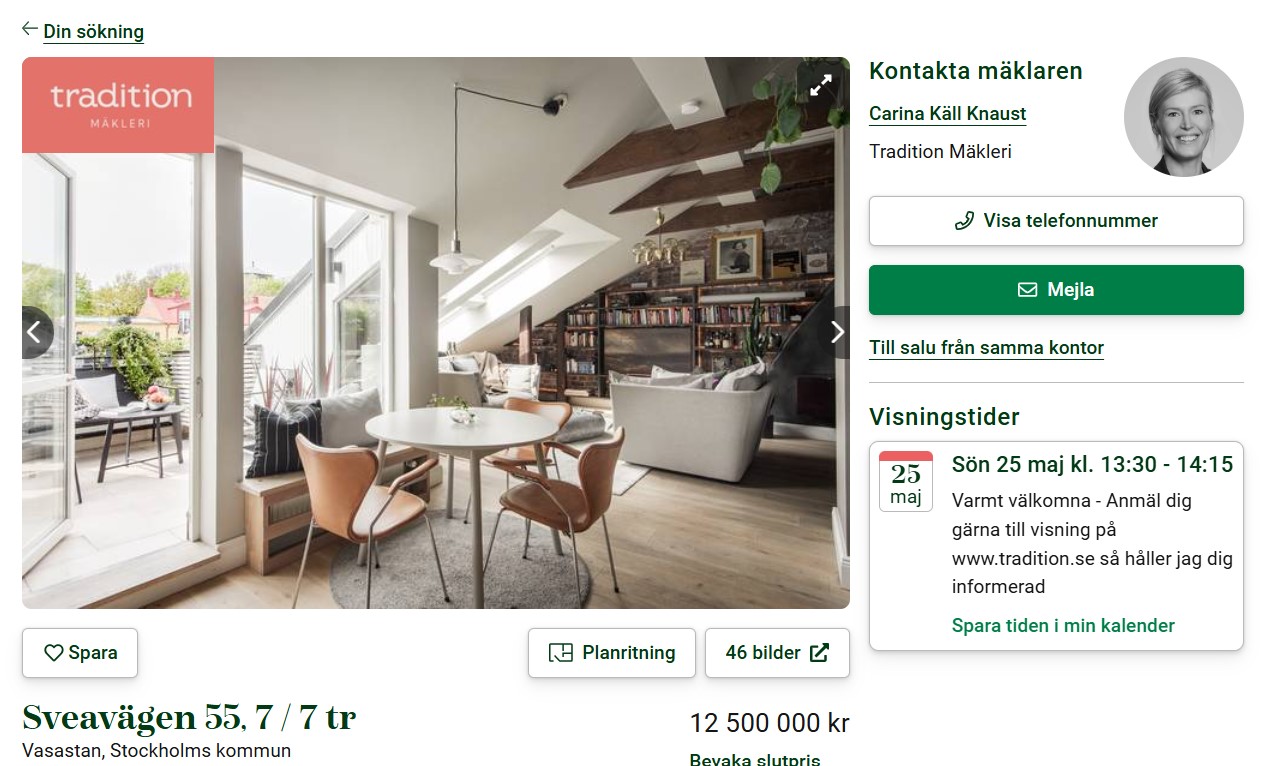The height and width of the screenshot is (766, 1276).
Task: Click the phone icon in Visa telefonnummer
Action: click(964, 221)
